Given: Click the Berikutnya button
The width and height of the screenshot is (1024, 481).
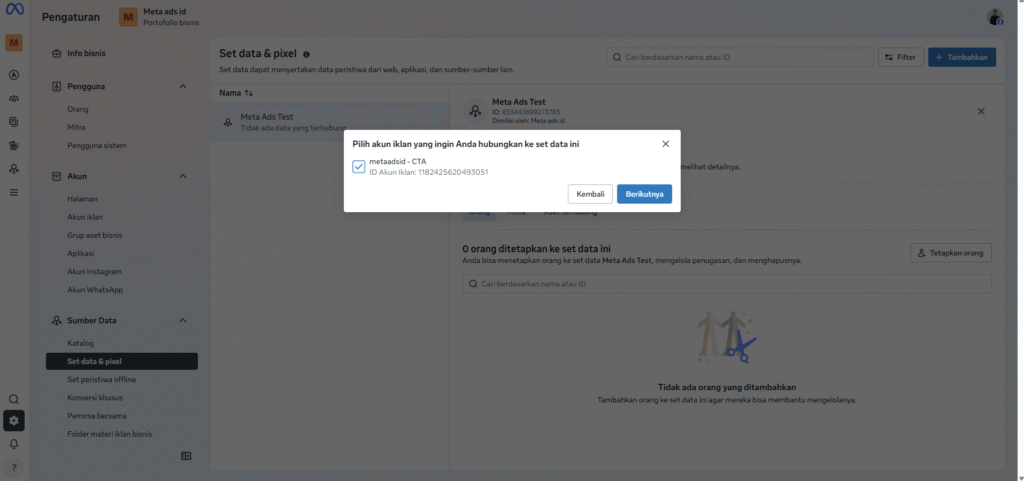Looking at the screenshot, I should click(x=644, y=194).
